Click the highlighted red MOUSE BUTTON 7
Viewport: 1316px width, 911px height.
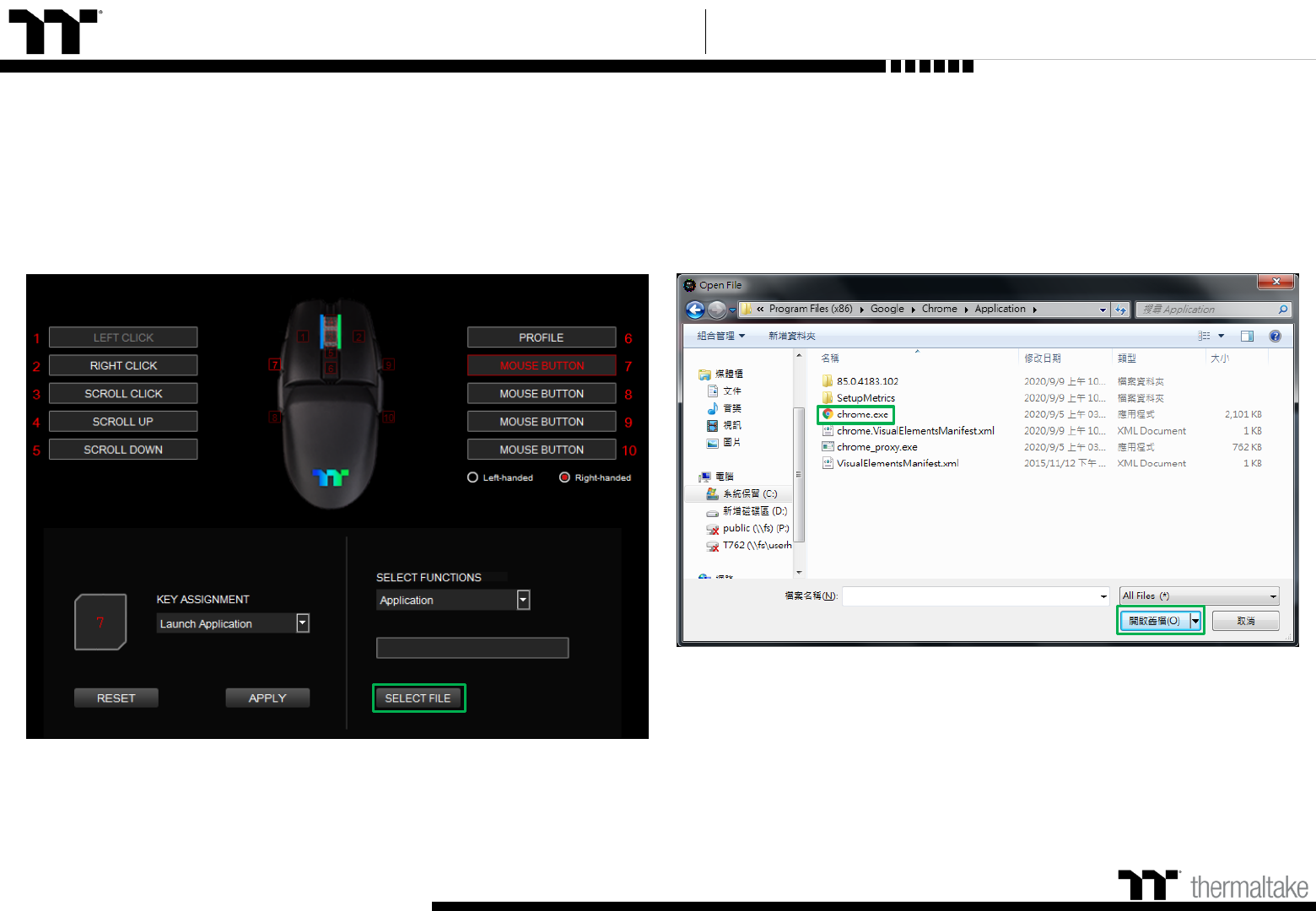542,365
